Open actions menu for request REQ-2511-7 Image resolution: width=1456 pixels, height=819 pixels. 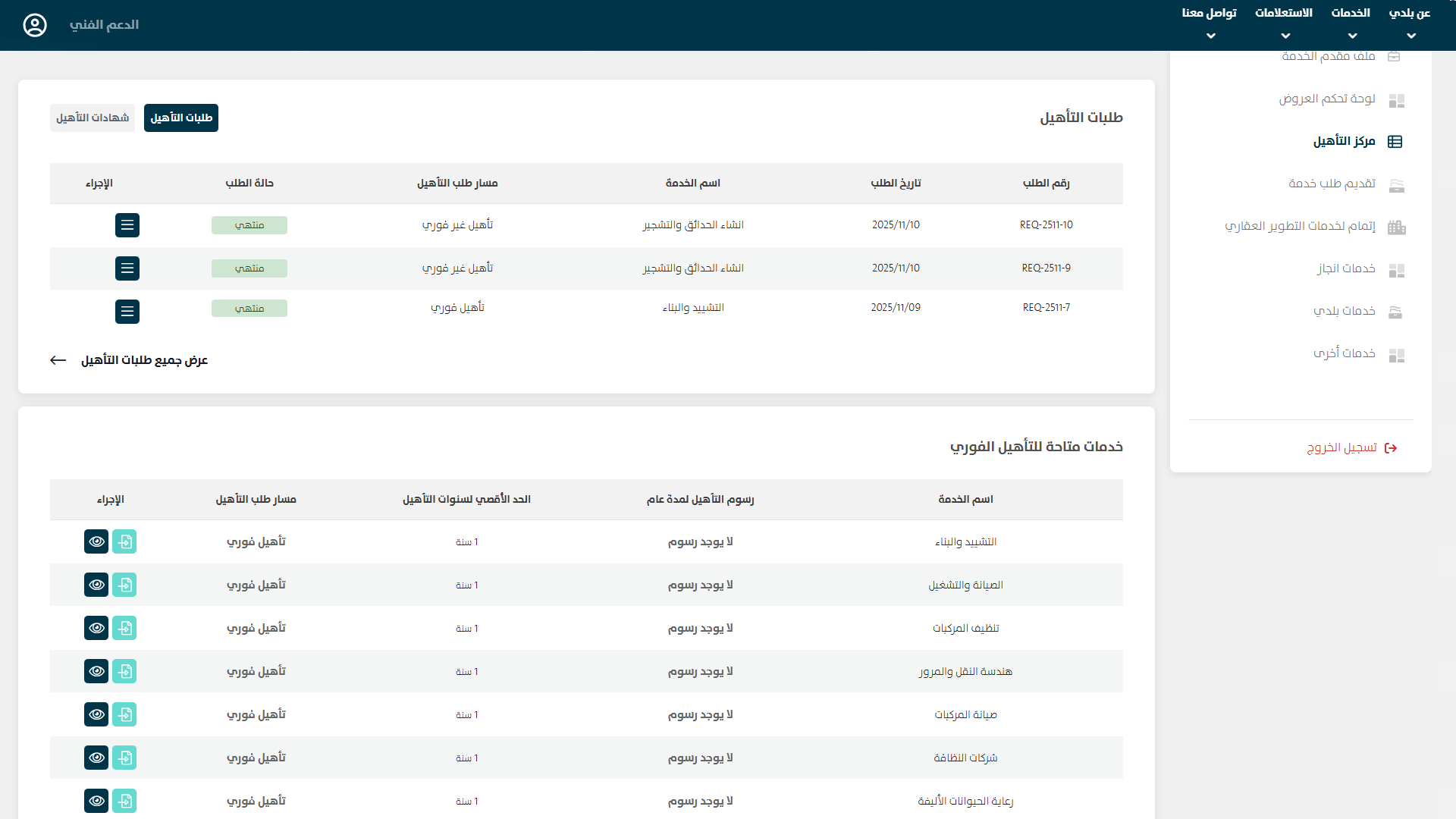click(127, 312)
